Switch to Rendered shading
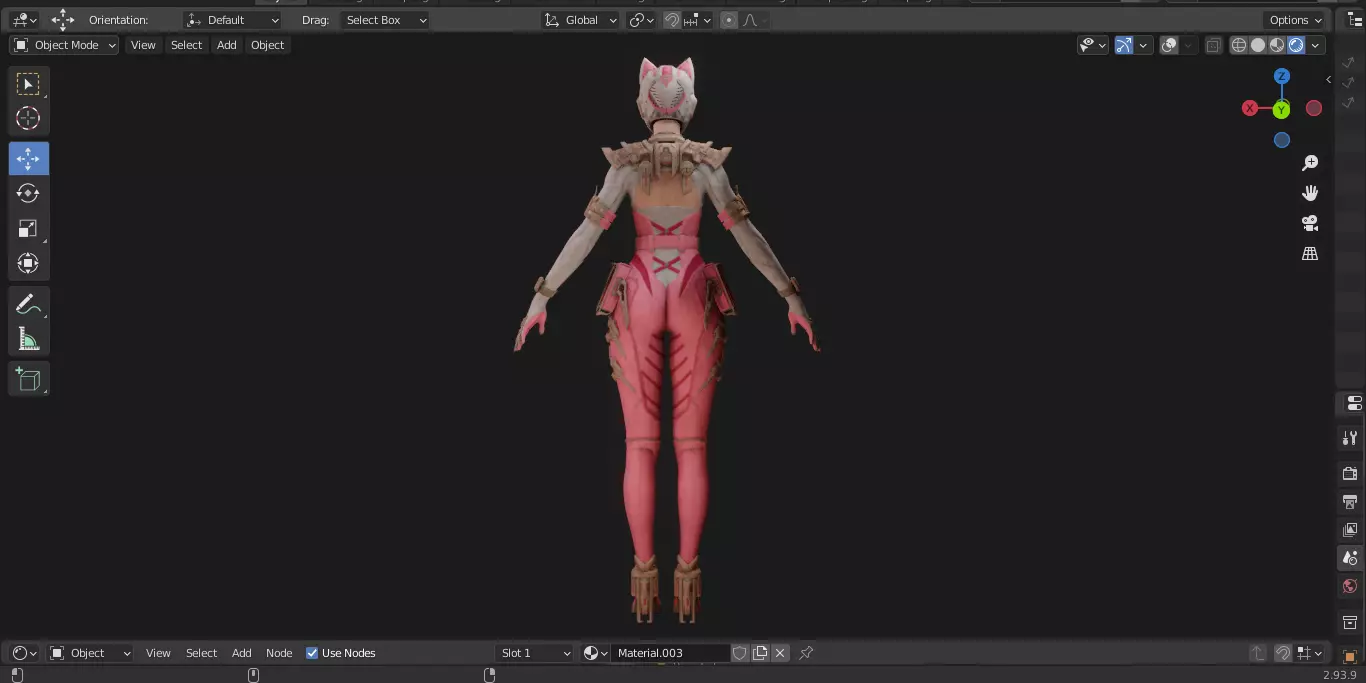The width and height of the screenshot is (1366, 683). 1296,45
